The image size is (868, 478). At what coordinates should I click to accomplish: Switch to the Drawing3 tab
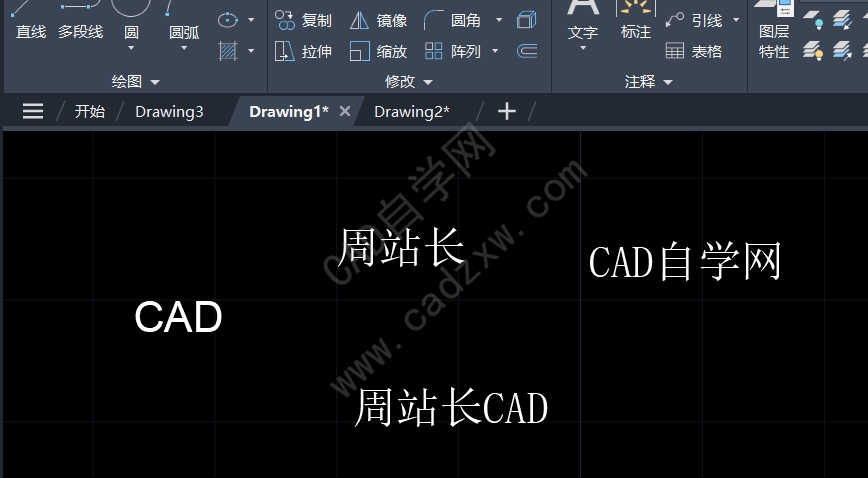pyautogui.click(x=169, y=111)
